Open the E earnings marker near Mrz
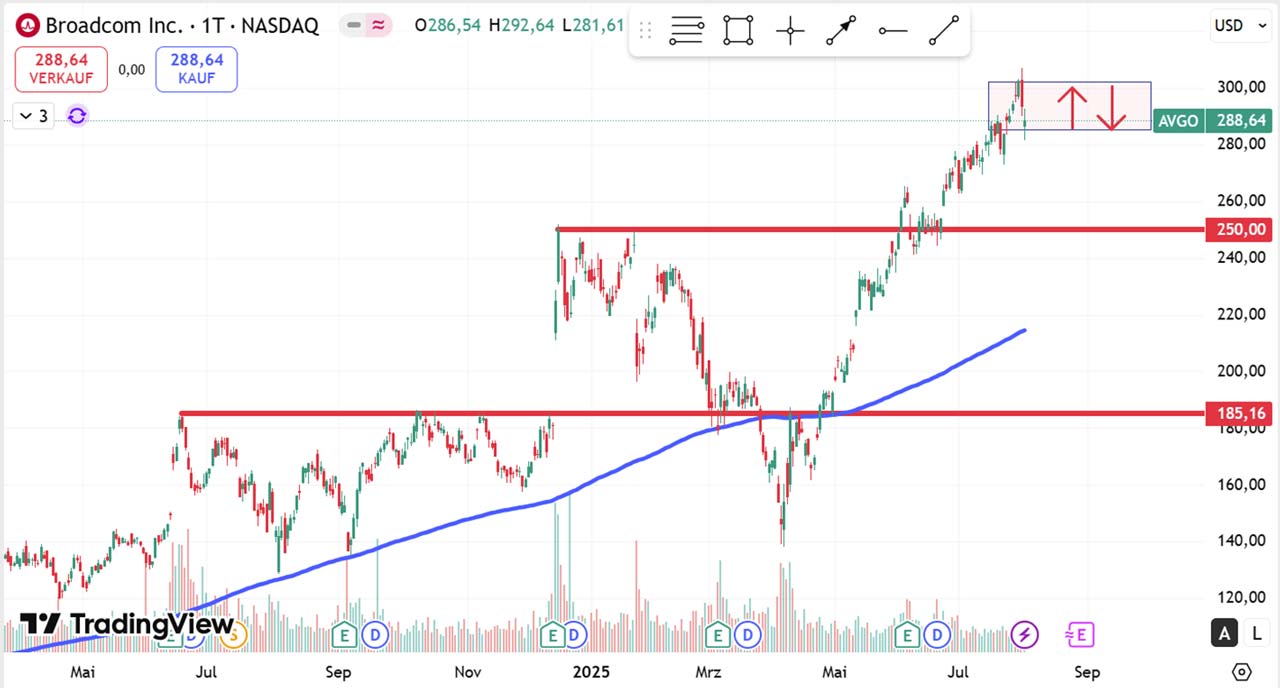The image size is (1280, 688). (x=717, y=634)
